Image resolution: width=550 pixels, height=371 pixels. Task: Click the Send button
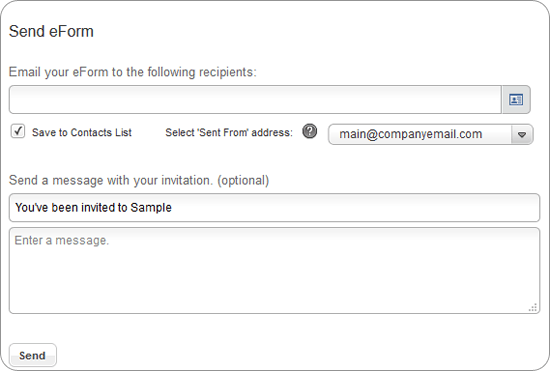point(33,355)
